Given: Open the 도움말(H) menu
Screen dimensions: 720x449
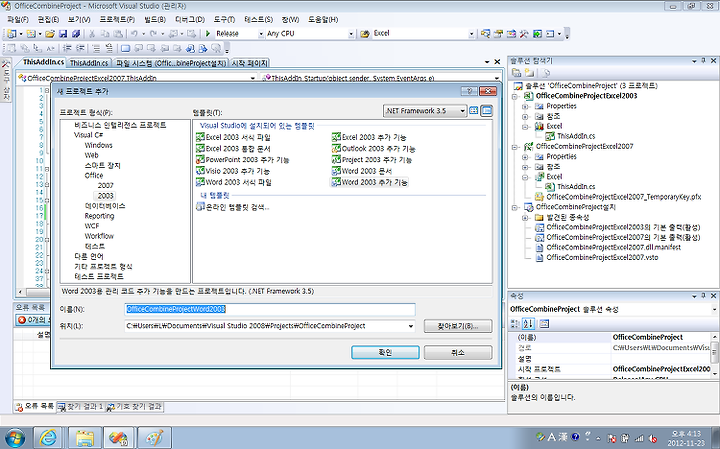Looking at the screenshot, I should 323,19.
